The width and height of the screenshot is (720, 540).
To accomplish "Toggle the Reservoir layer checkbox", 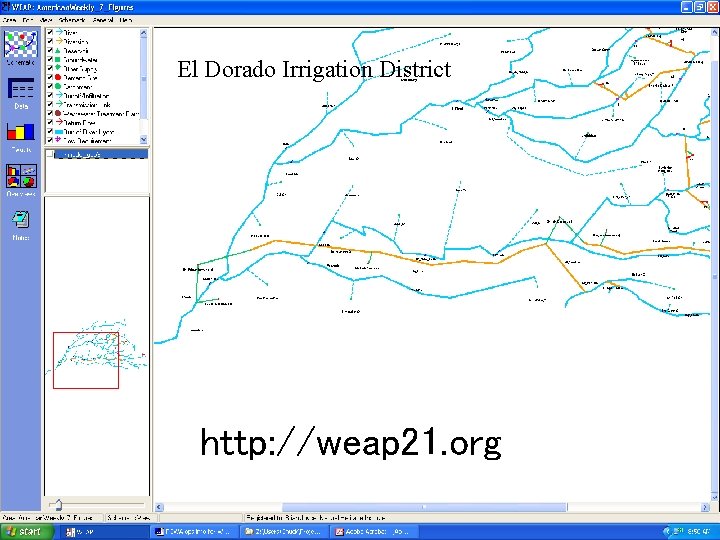I will coord(50,51).
